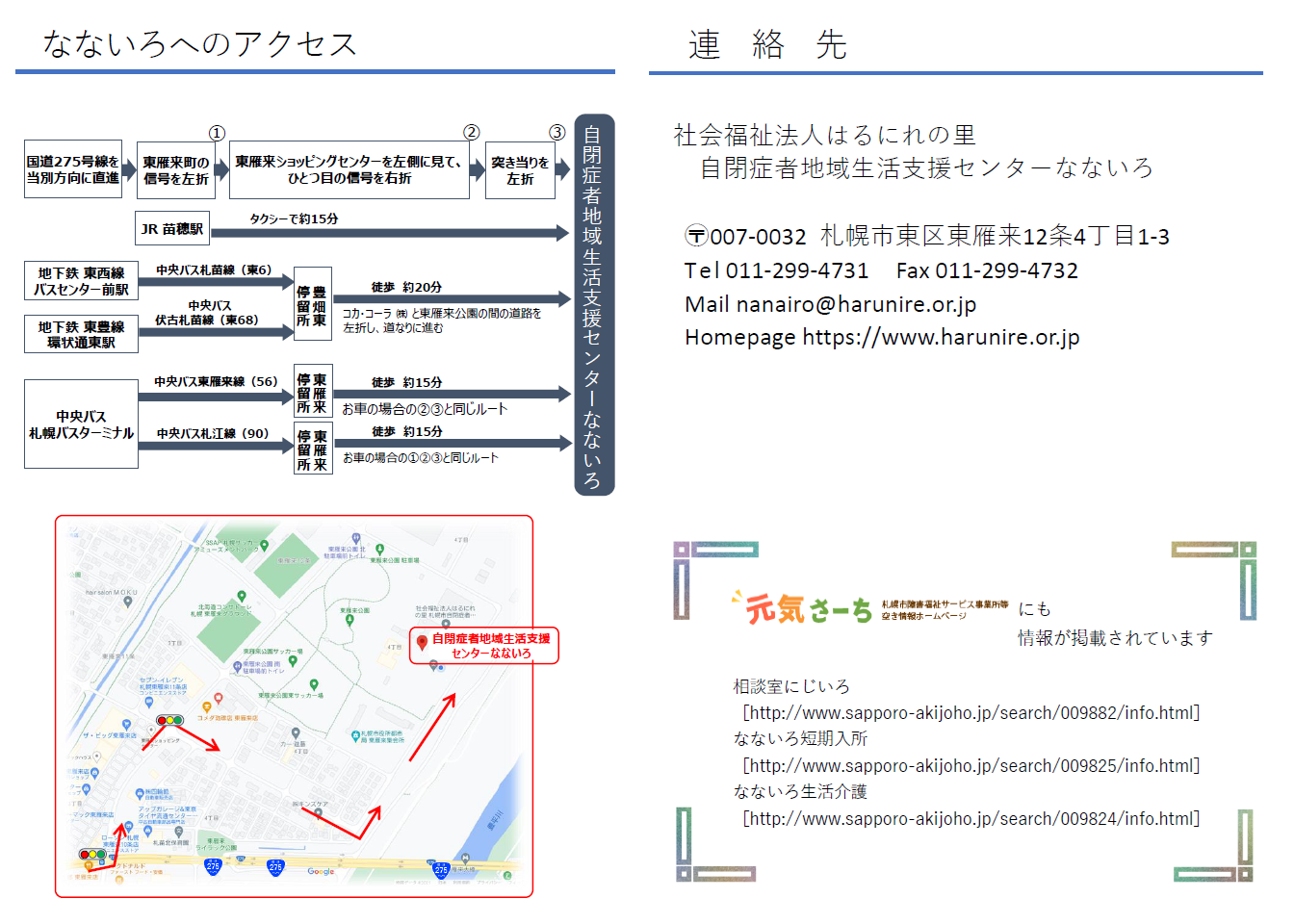This screenshot has height=924, width=1294.
Task: Click the upper traffic light icon on the map
Action: [x=169, y=720]
